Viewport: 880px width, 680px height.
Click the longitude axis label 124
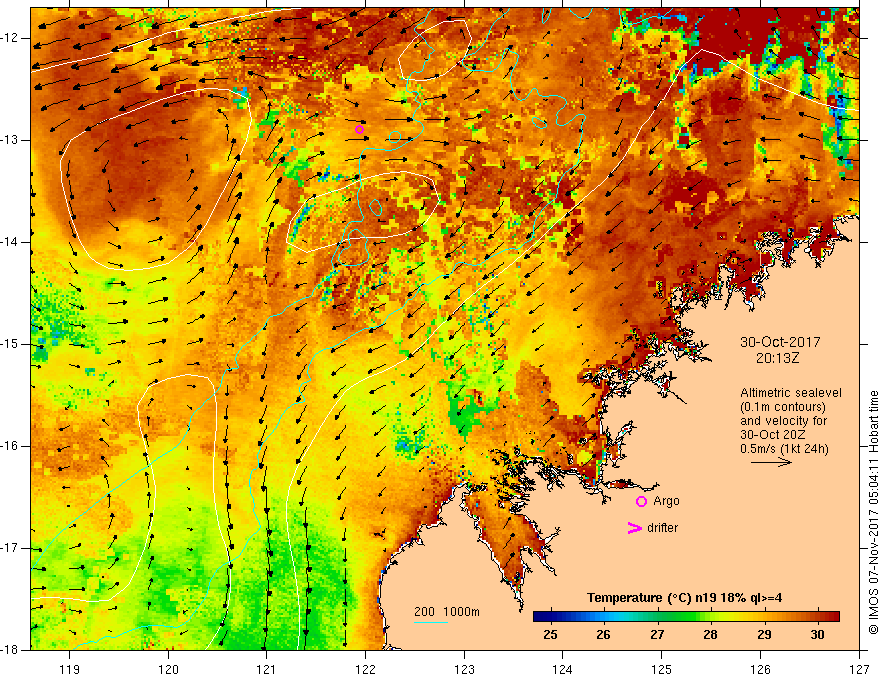563,669
